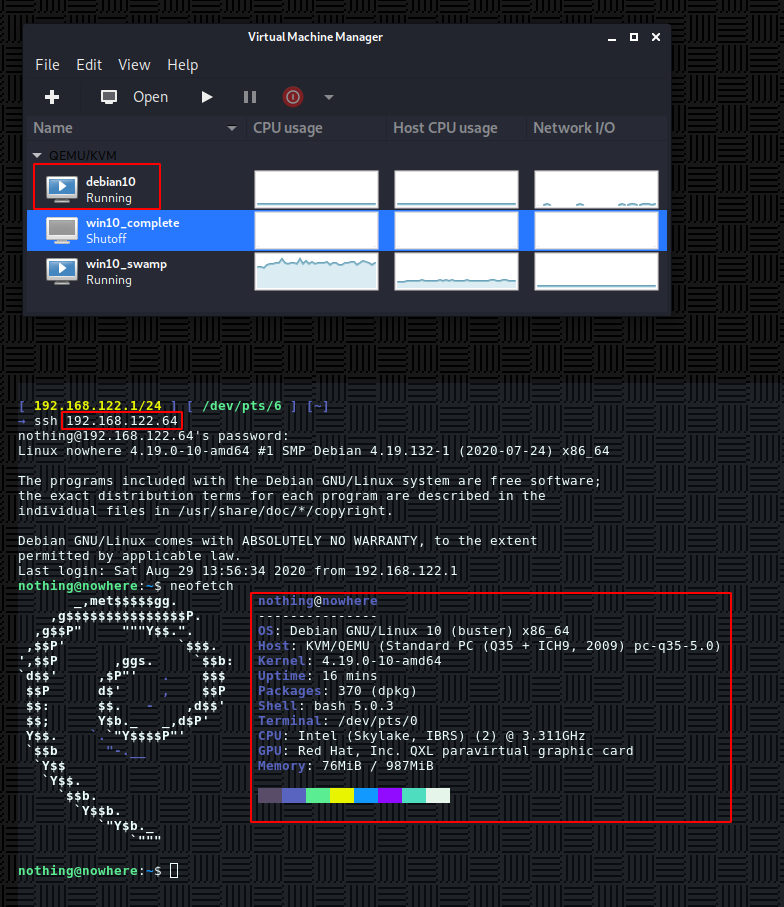
Task: Click the OS line Debian GNU/Linux 10
Action: [x=414, y=631]
